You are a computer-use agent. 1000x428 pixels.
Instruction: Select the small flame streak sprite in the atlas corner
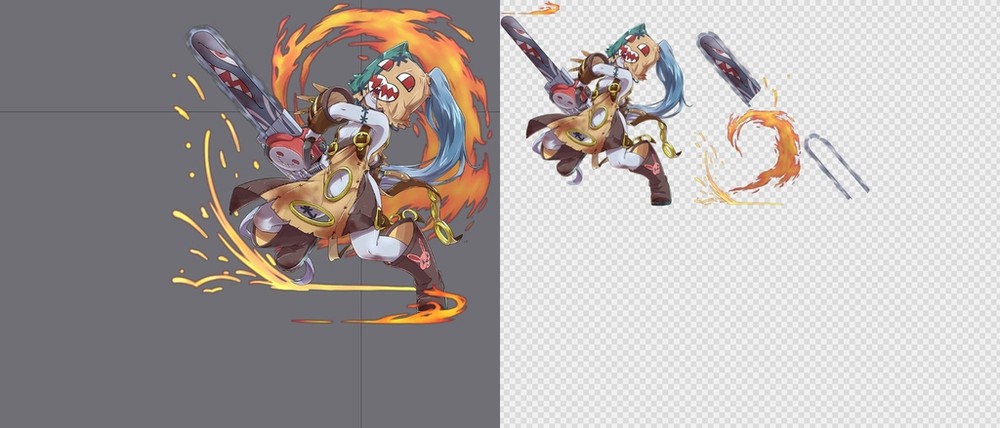coord(535,10)
